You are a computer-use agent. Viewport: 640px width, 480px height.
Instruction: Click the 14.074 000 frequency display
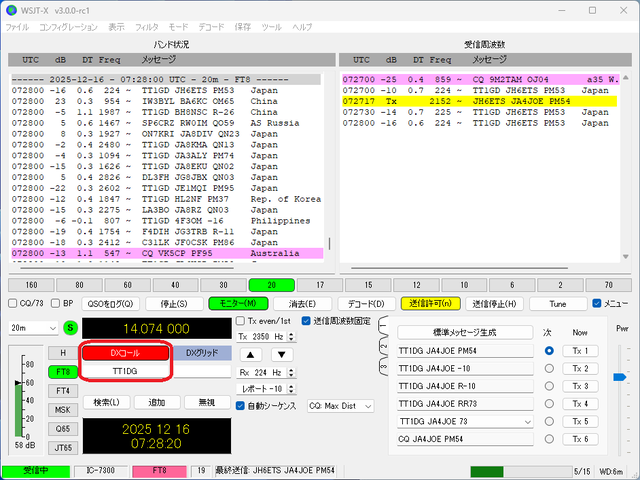click(x=157, y=329)
